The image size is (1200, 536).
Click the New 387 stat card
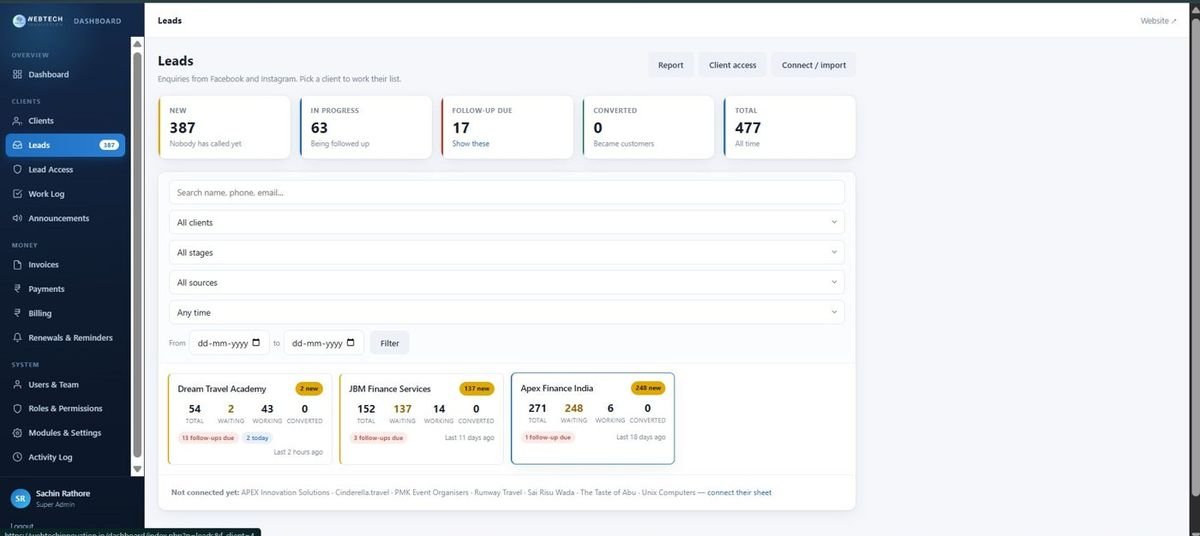click(224, 127)
